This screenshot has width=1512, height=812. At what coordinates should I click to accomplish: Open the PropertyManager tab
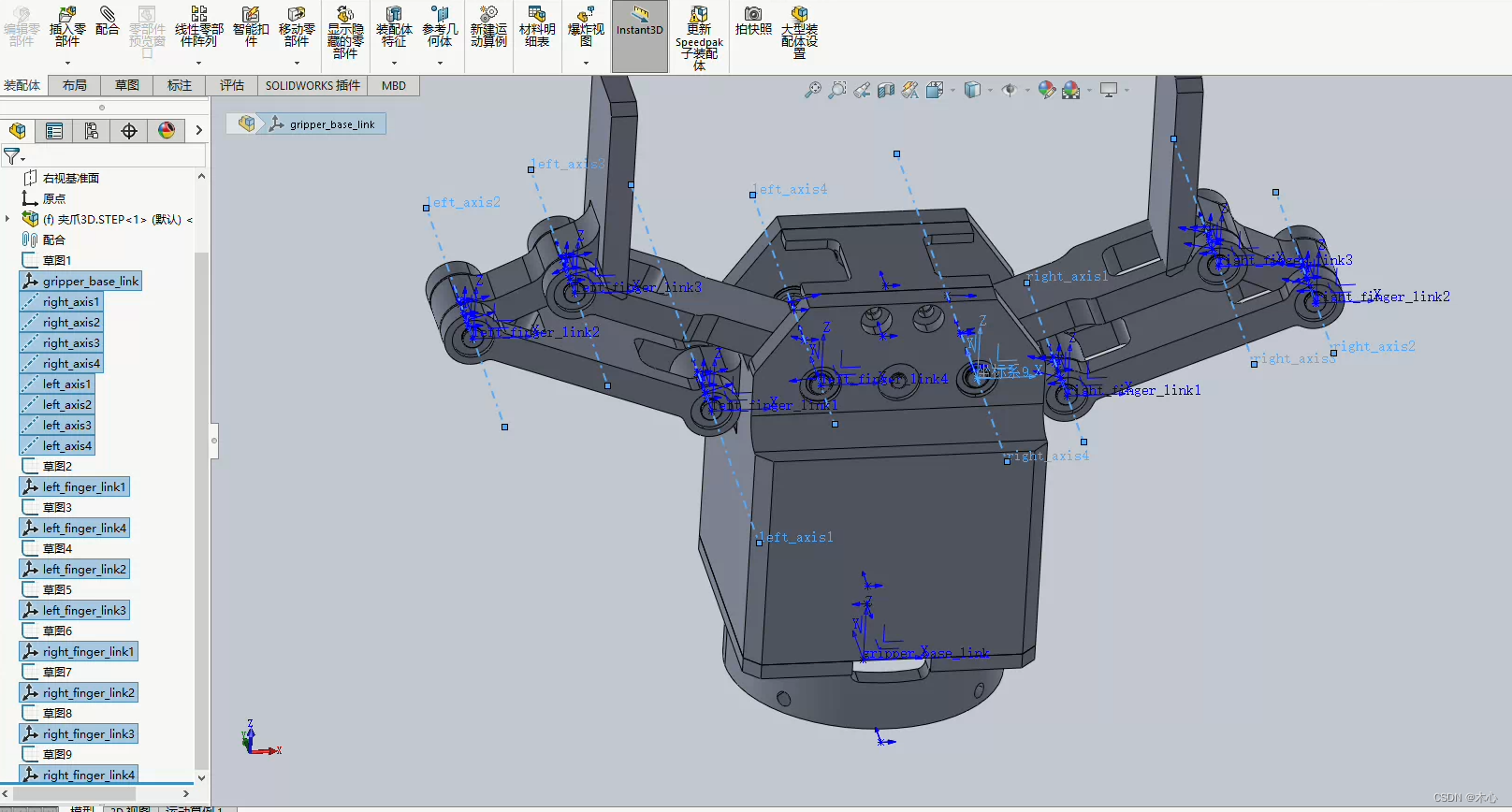pos(54,131)
